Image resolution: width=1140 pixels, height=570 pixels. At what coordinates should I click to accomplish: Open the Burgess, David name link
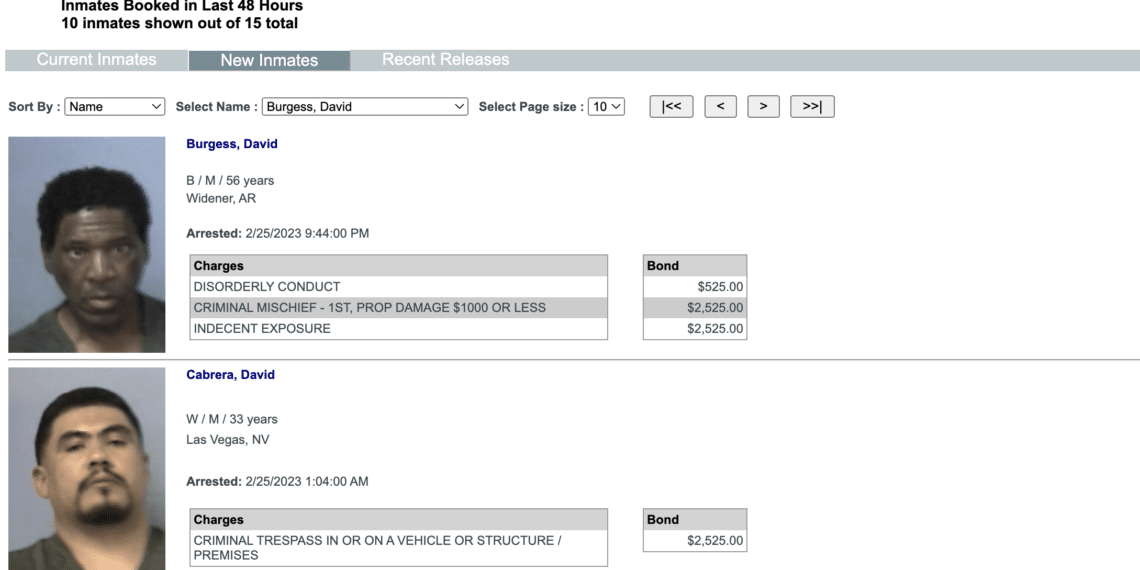click(x=232, y=144)
